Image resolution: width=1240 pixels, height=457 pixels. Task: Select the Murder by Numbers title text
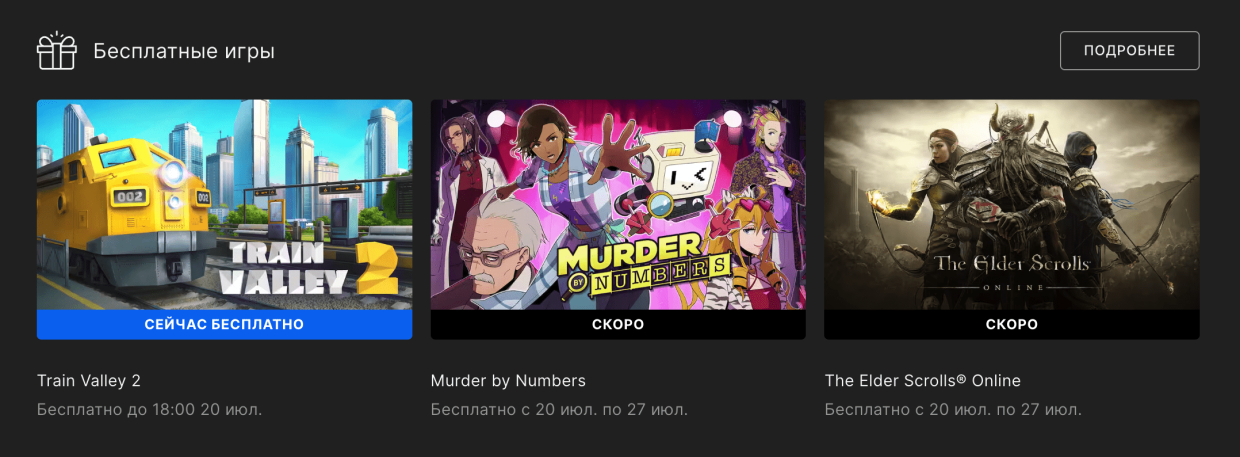[508, 381]
